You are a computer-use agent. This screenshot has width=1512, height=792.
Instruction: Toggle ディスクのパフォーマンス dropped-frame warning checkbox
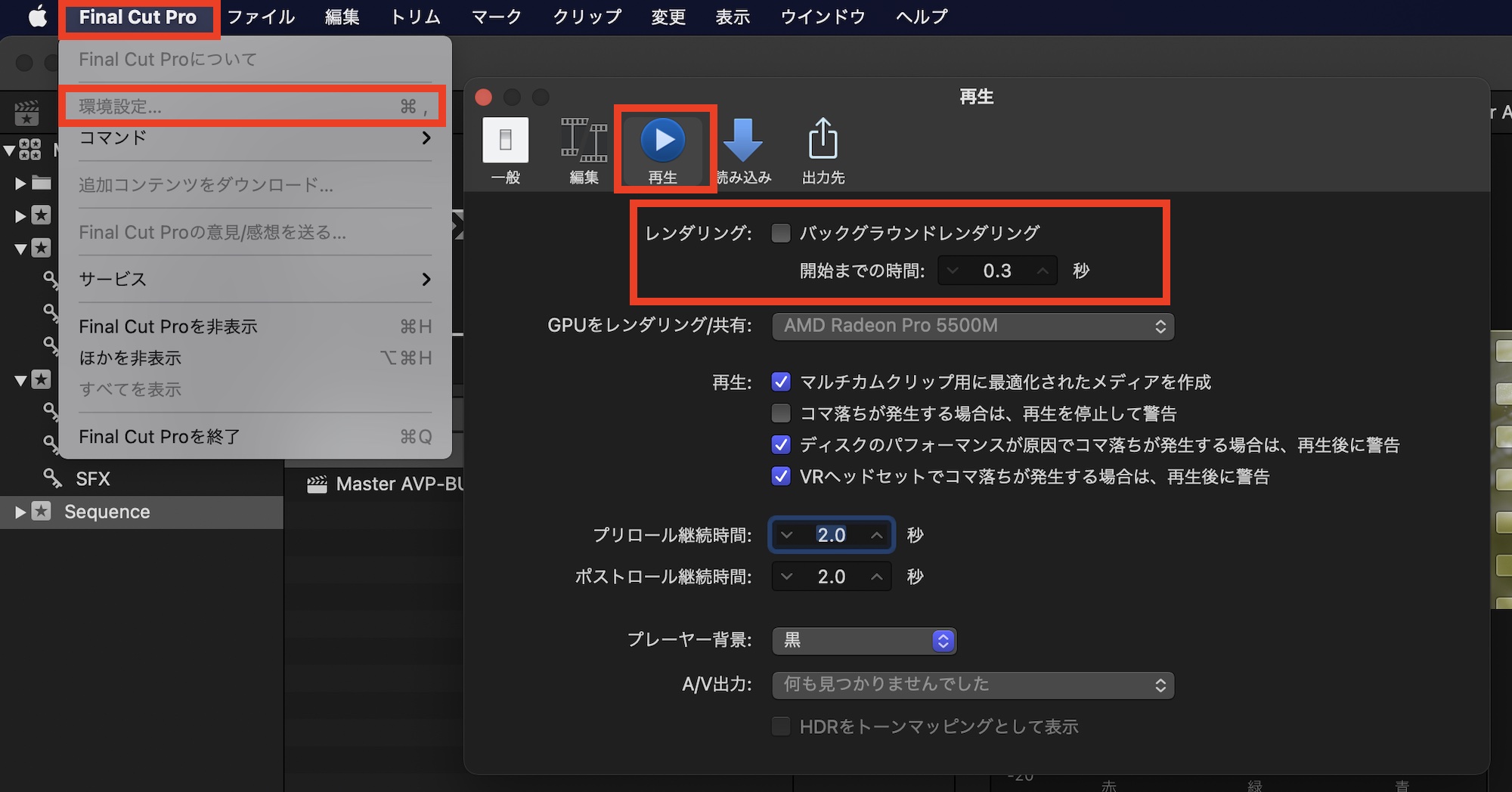[x=781, y=445]
